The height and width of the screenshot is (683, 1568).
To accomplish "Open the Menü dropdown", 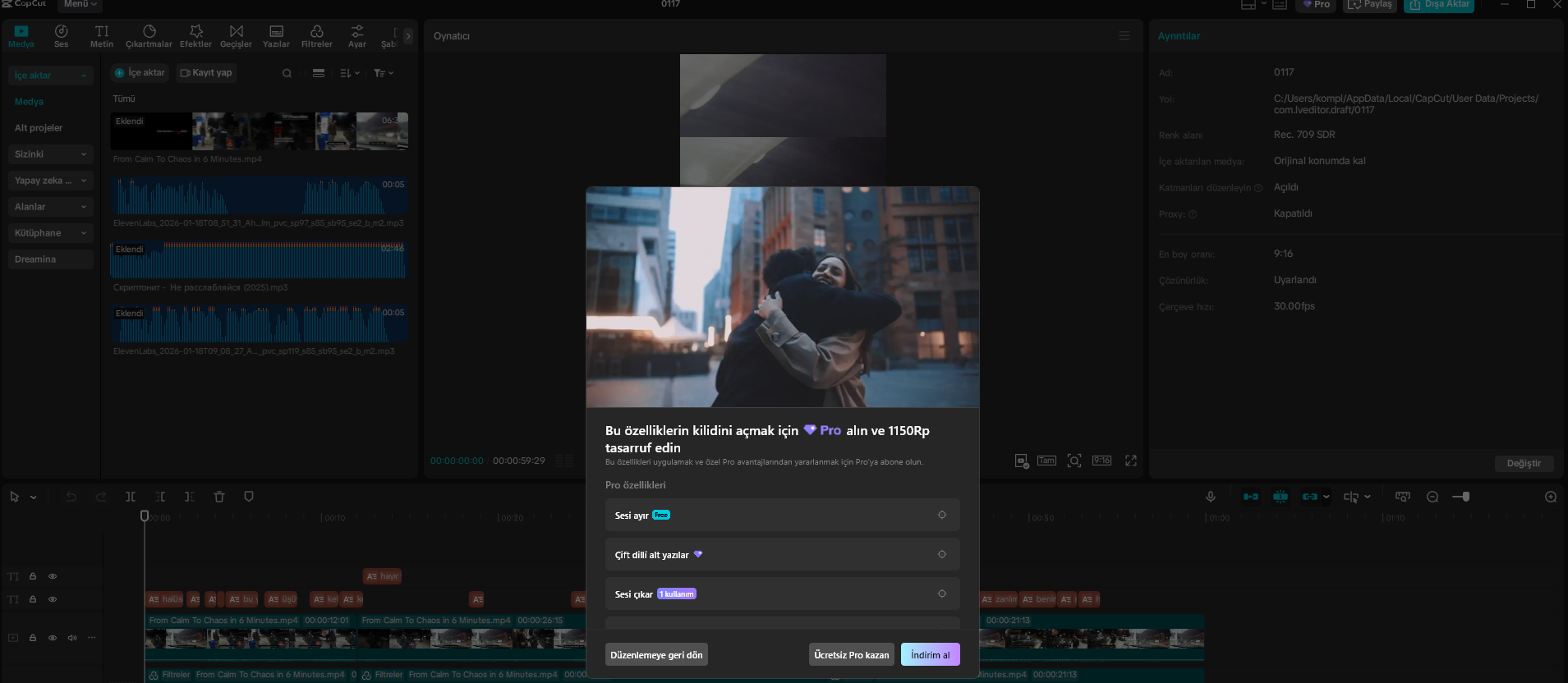I will [x=80, y=4].
